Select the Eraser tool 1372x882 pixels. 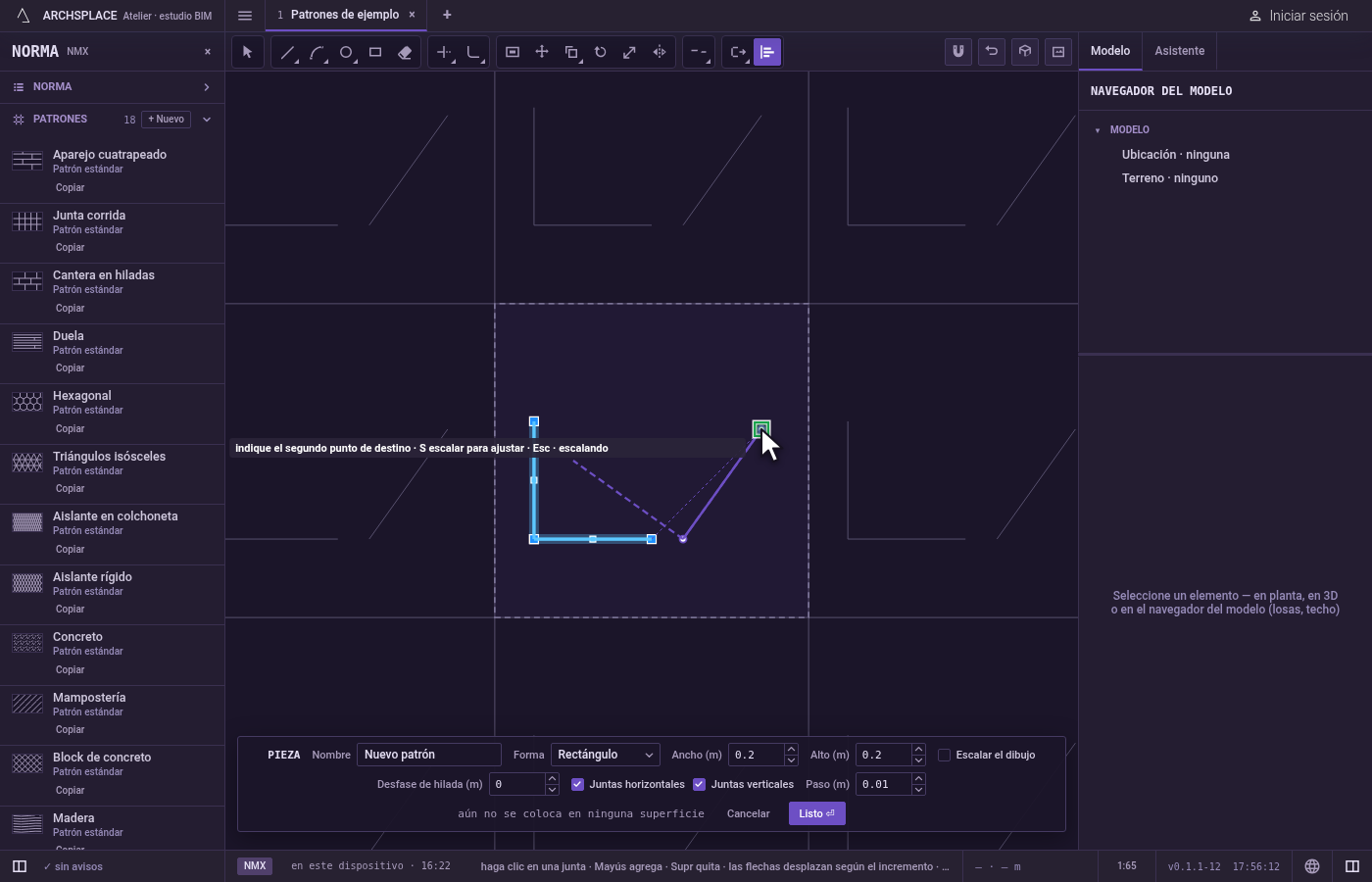point(405,52)
